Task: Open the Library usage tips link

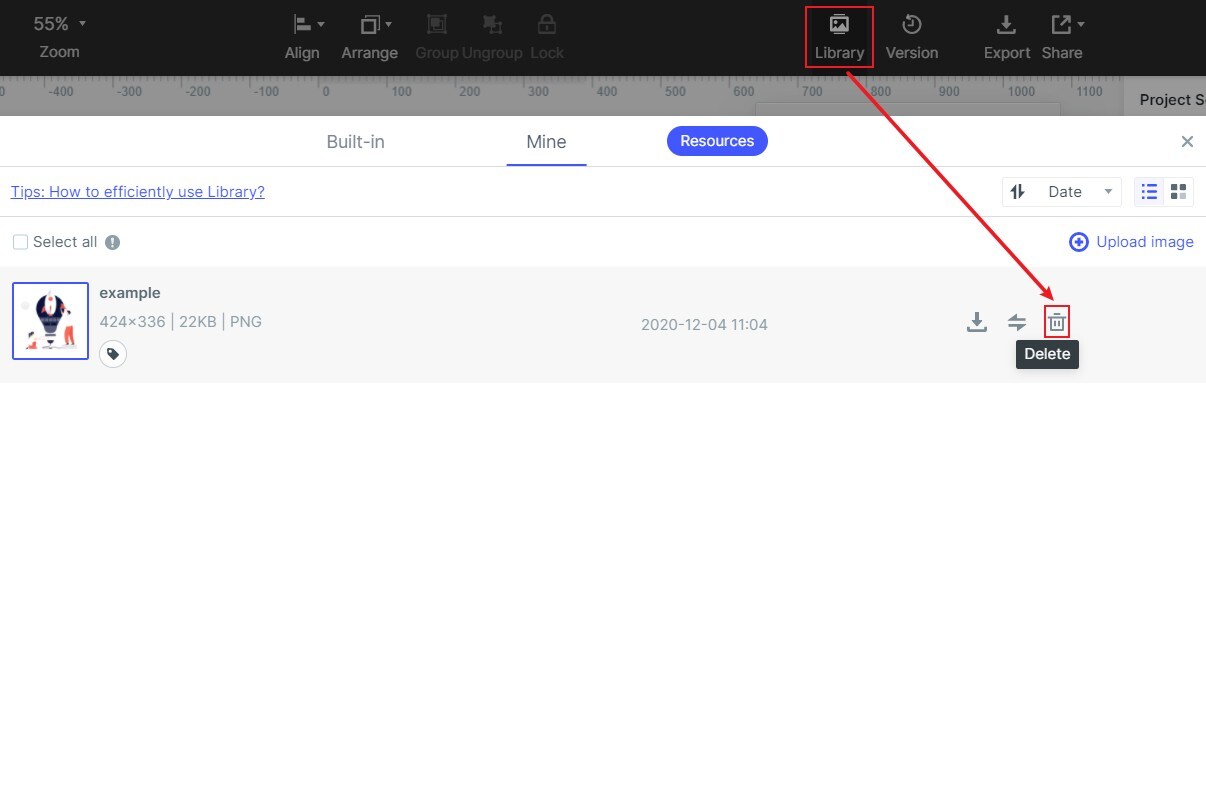Action: point(138,192)
